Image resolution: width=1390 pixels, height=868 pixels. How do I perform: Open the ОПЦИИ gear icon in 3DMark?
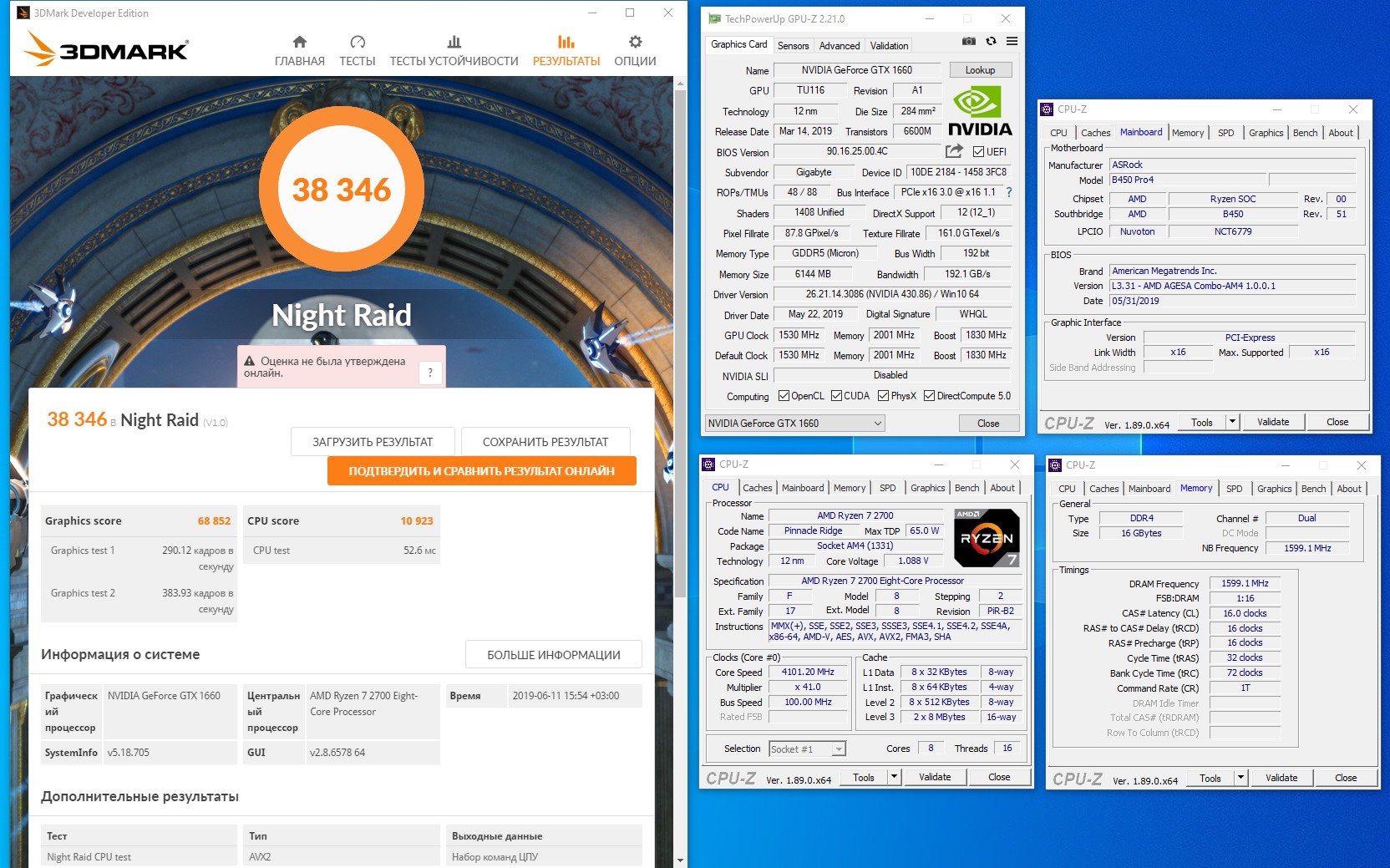(x=636, y=42)
